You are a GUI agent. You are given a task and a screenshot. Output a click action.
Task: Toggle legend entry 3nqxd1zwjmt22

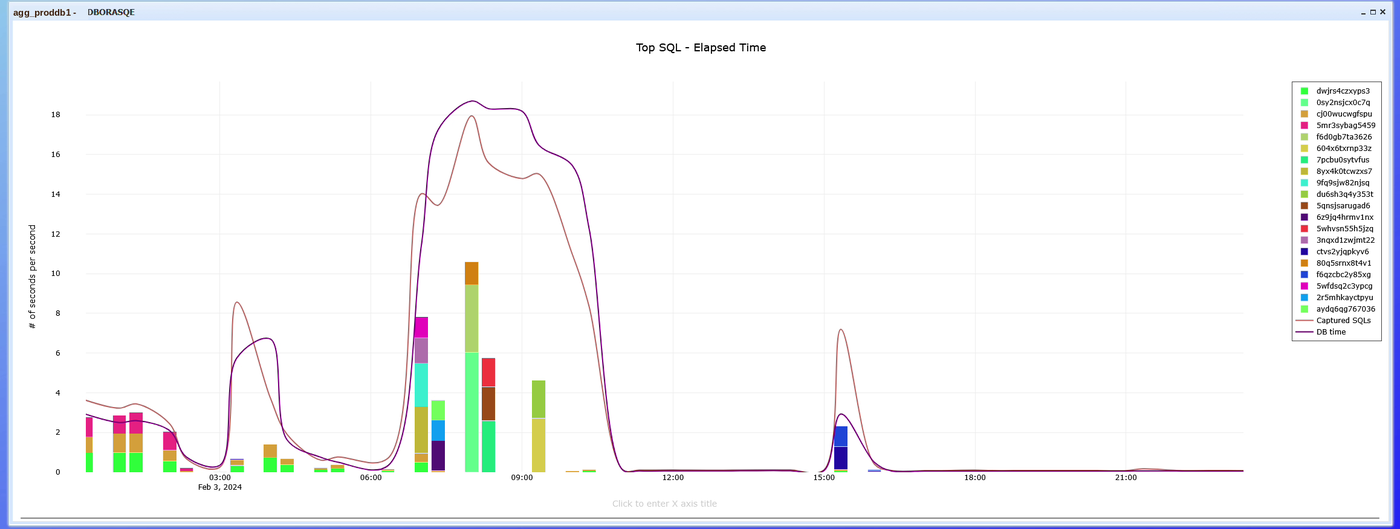point(1337,240)
